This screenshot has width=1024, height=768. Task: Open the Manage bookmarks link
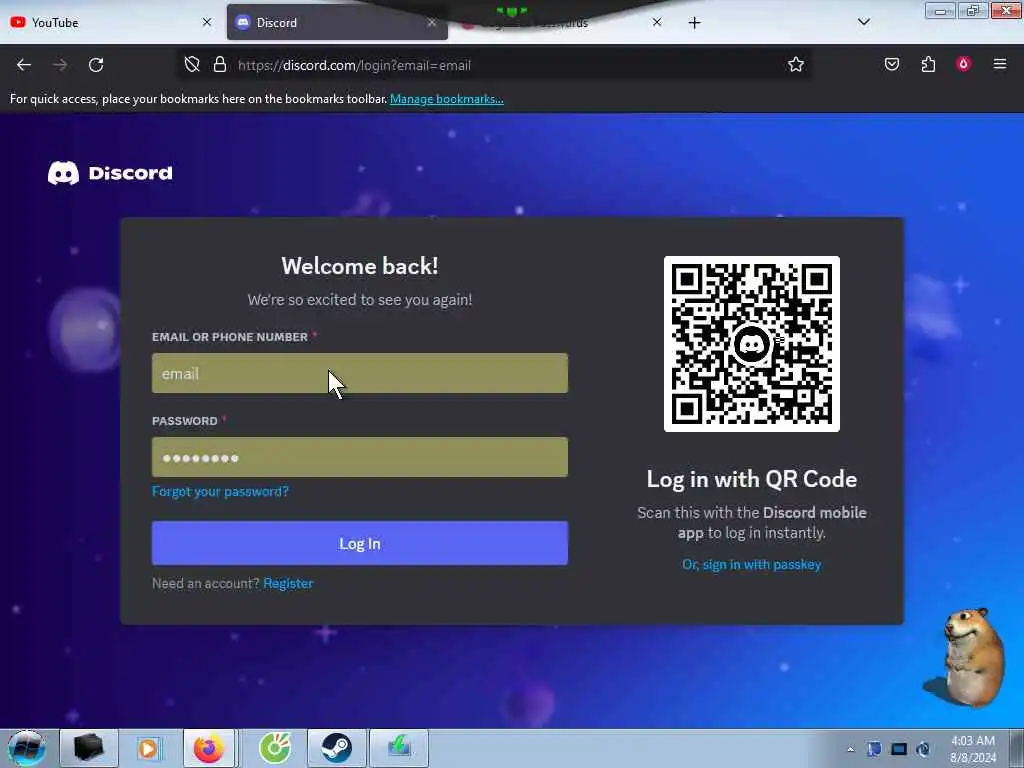(x=447, y=99)
